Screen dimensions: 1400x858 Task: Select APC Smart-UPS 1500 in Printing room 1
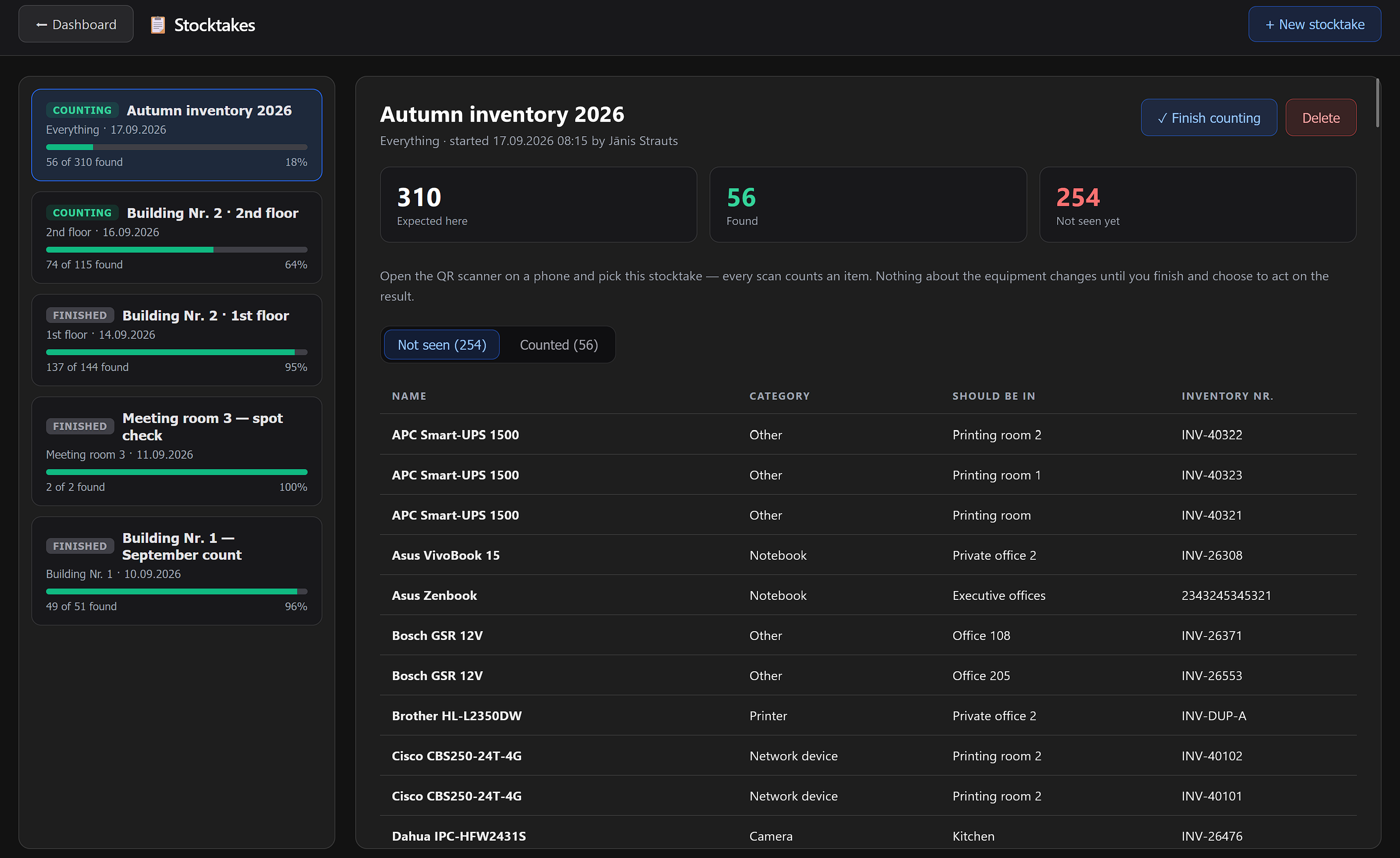[x=868, y=475]
